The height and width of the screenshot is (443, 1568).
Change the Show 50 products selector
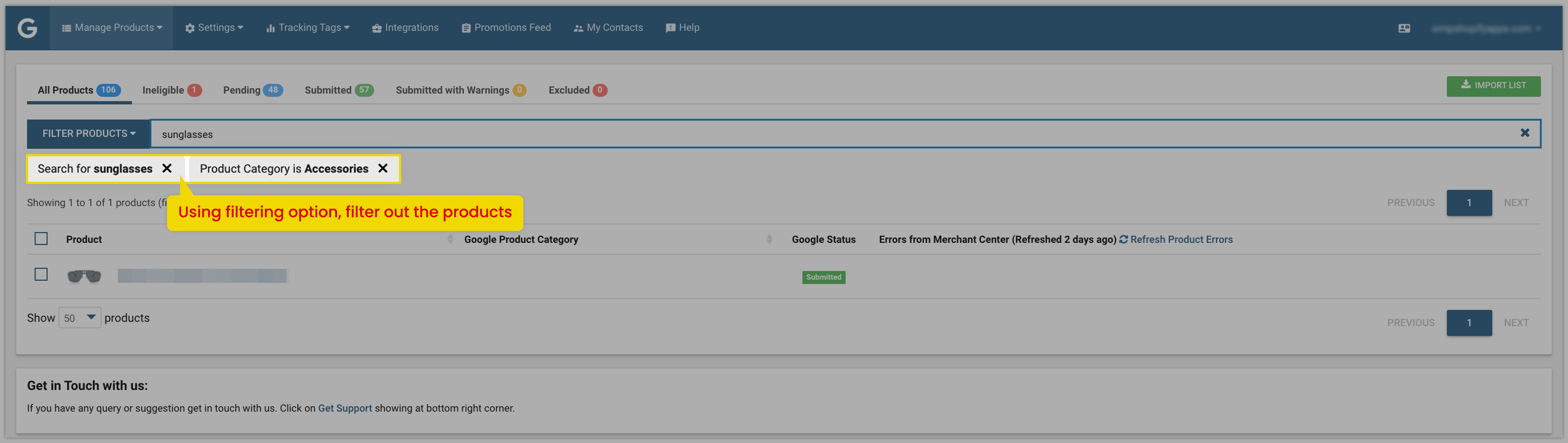pos(79,318)
